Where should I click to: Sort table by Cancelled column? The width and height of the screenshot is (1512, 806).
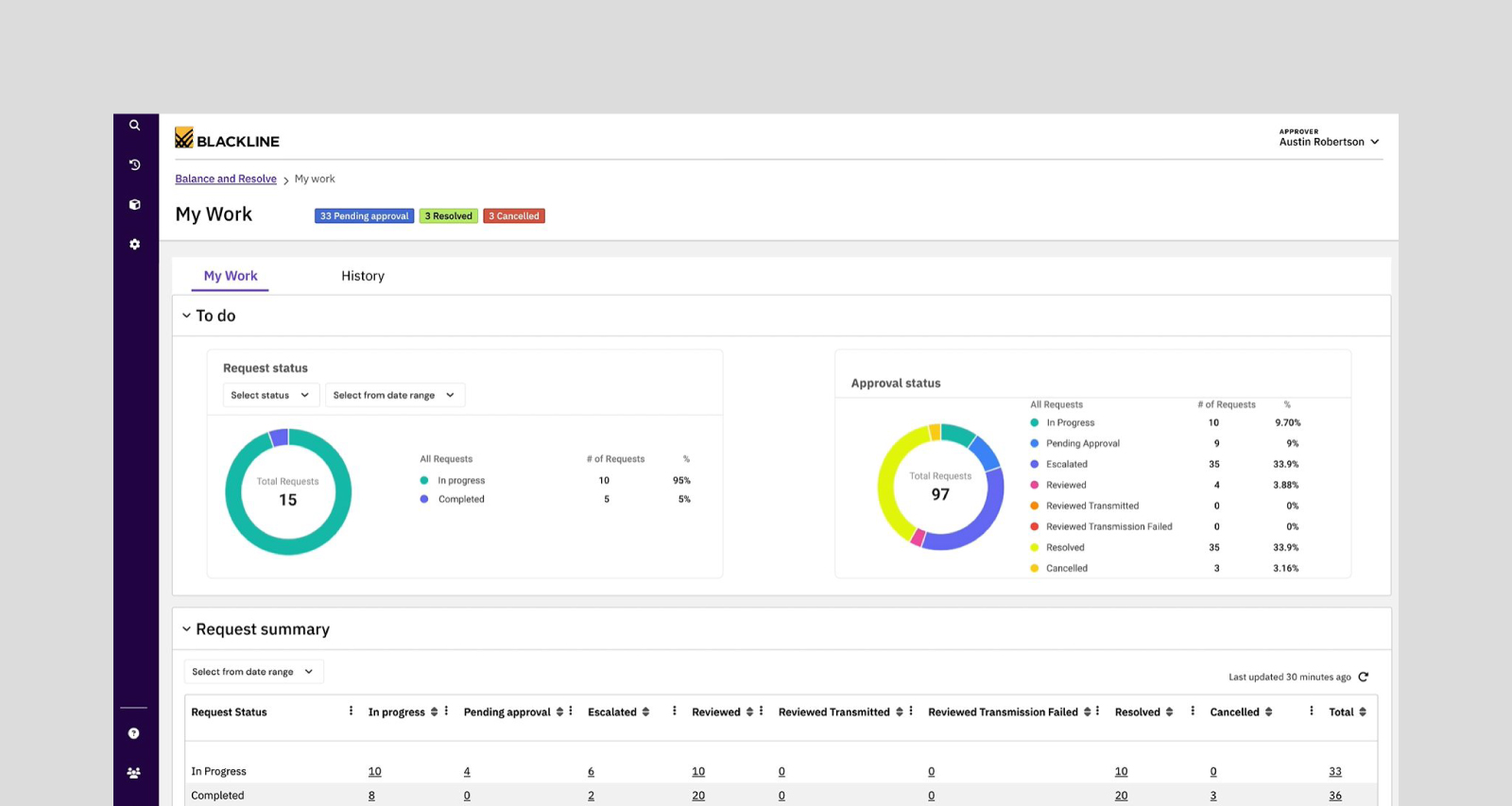pos(1268,712)
